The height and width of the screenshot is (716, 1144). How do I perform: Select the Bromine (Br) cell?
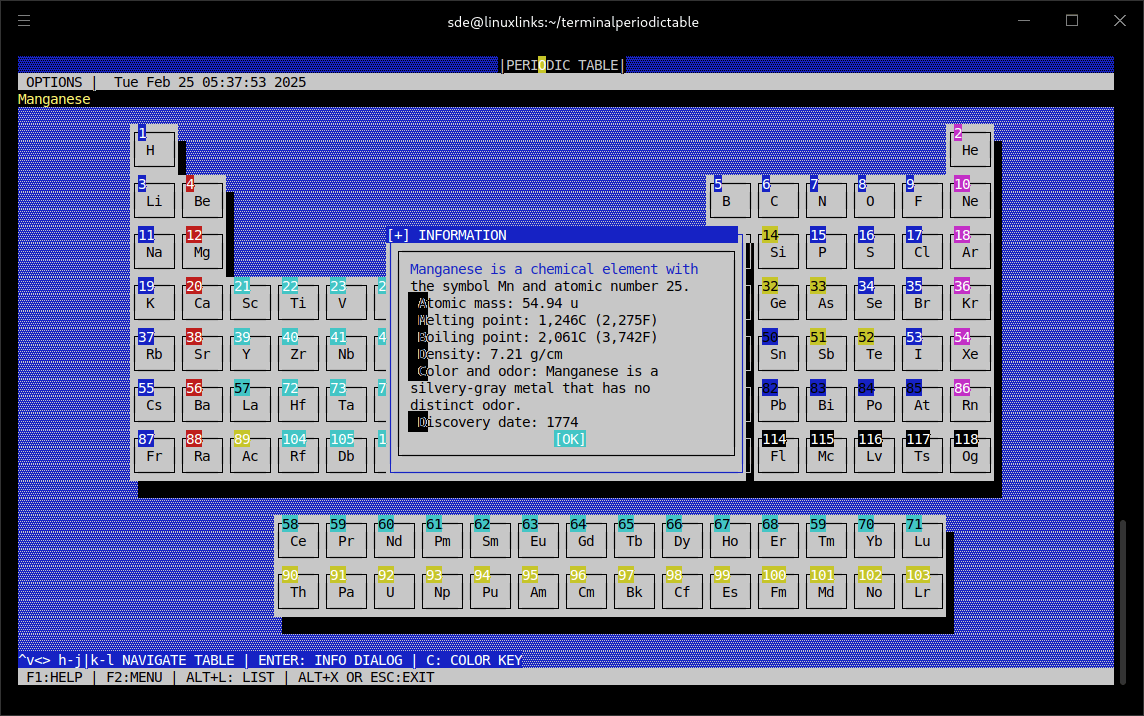click(922, 303)
